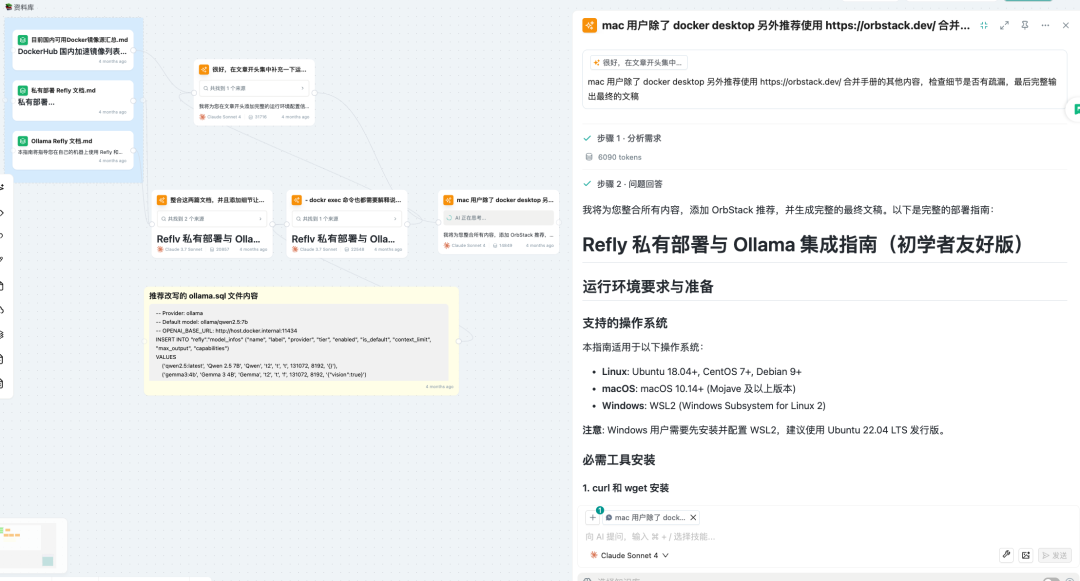
Task: Remove the mac 用户除了 dock... context chip
Action: [x=693, y=518]
